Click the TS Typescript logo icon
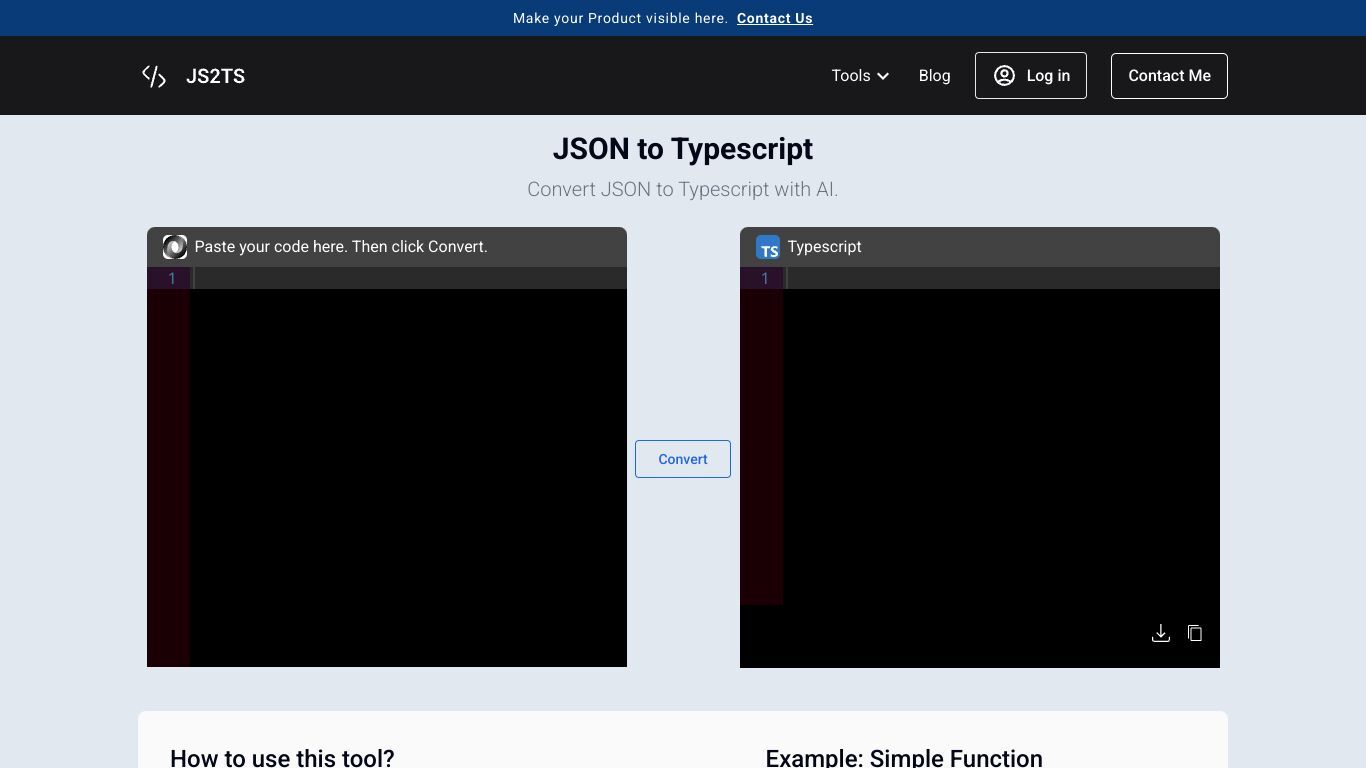Screen dimensions: 1366x768 [768, 247]
